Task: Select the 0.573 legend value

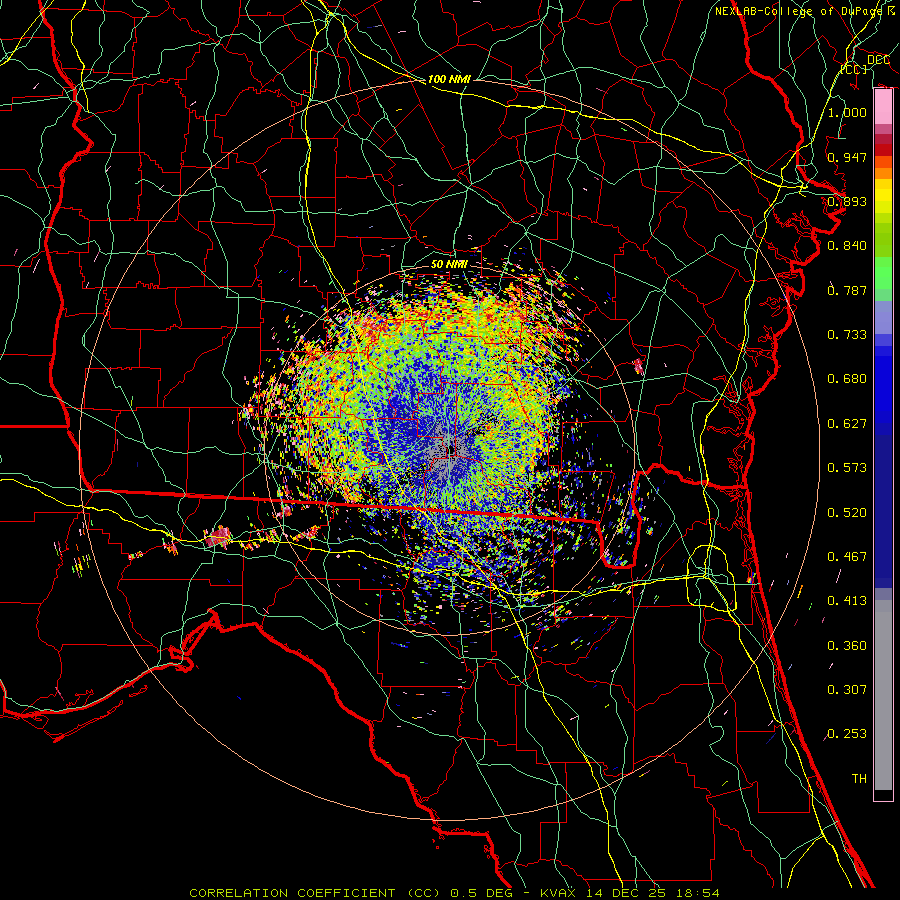Action: [847, 468]
